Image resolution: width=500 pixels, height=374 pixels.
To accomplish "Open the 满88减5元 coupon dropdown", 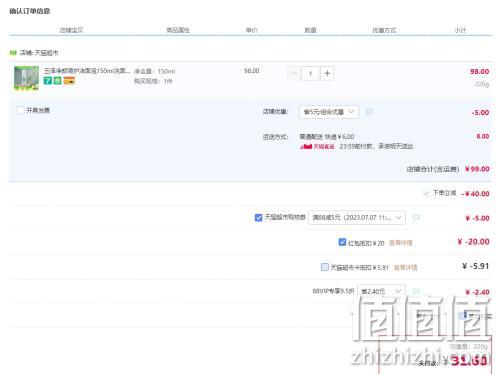I will click(357, 218).
